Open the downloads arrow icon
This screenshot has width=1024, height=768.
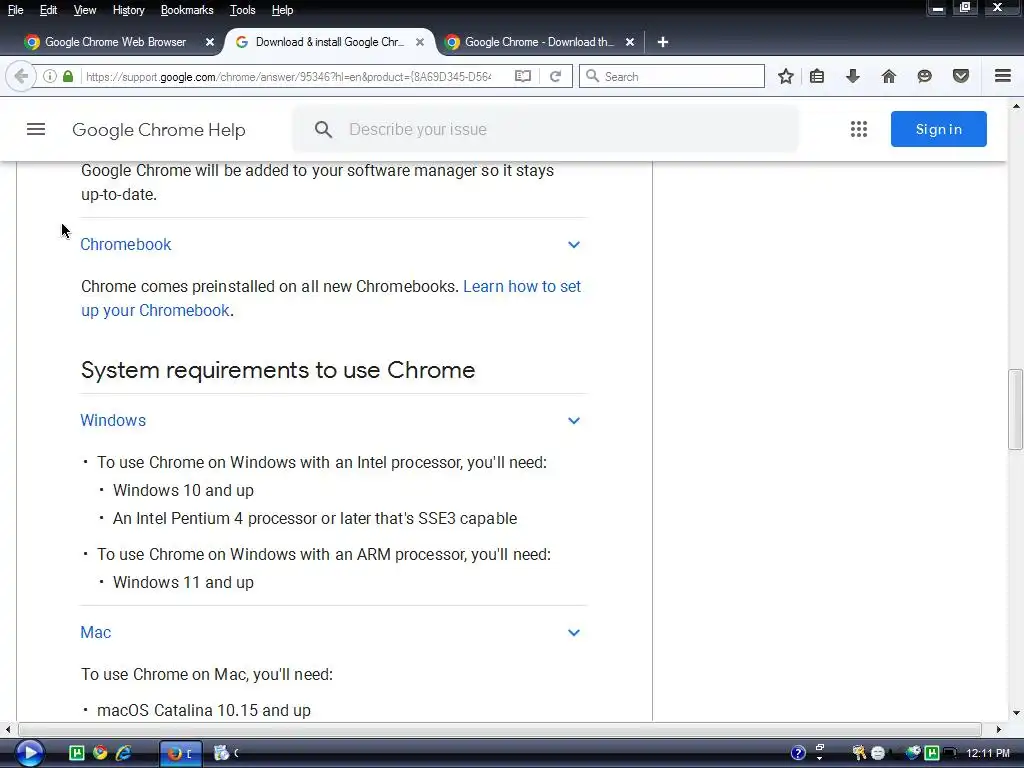(x=853, y=76)
